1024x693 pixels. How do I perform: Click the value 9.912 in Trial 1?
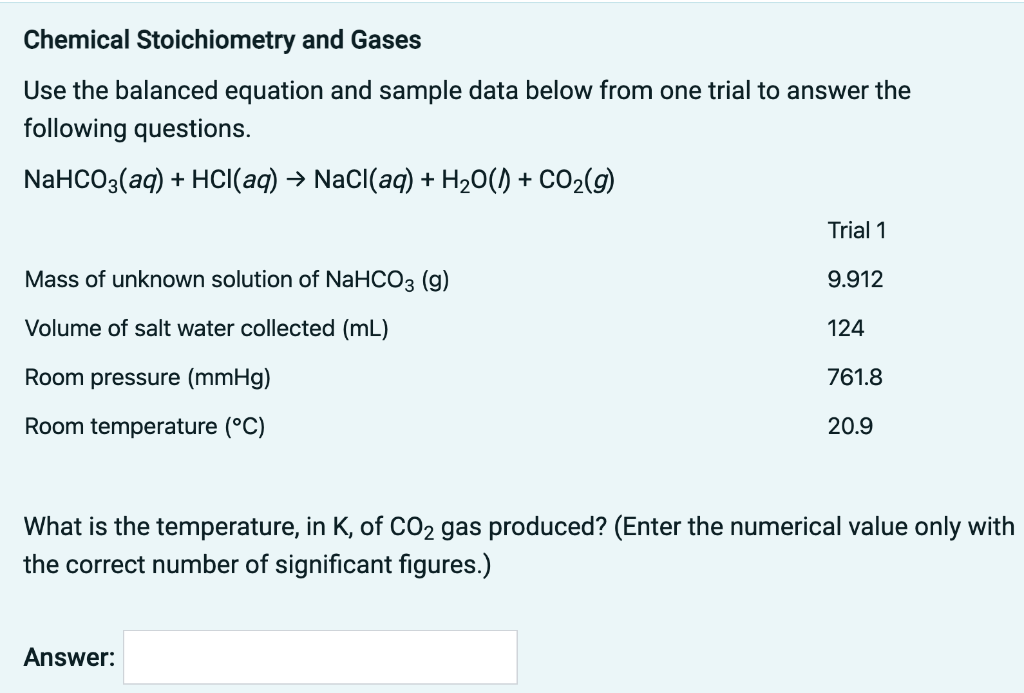point(854,279)
